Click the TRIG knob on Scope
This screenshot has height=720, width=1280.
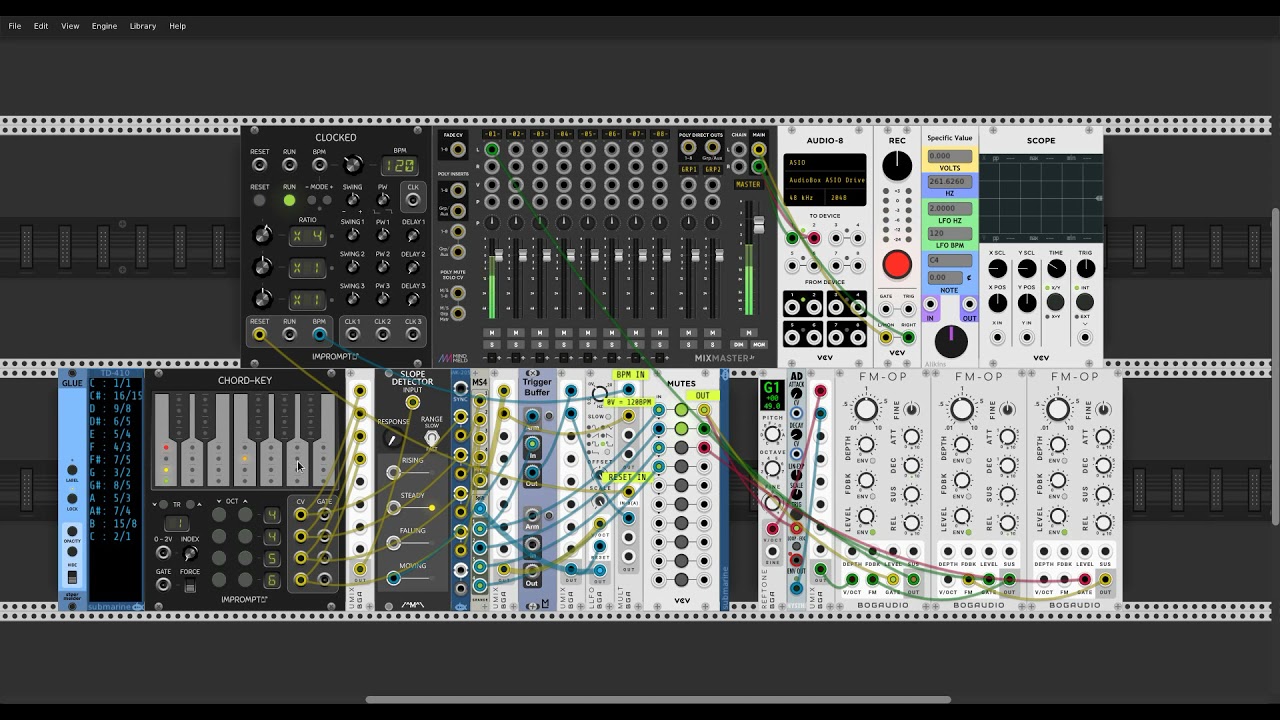1085,269
